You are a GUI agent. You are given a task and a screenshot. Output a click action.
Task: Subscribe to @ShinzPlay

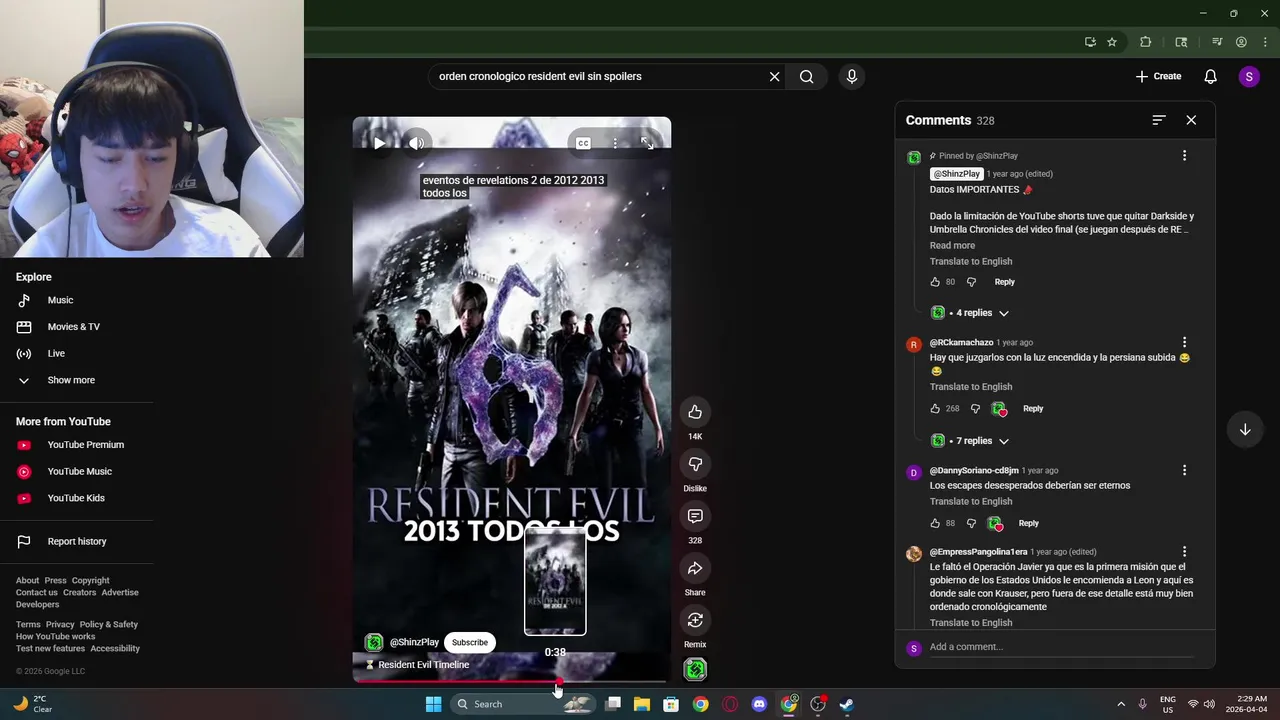click(x=469, y=642)
